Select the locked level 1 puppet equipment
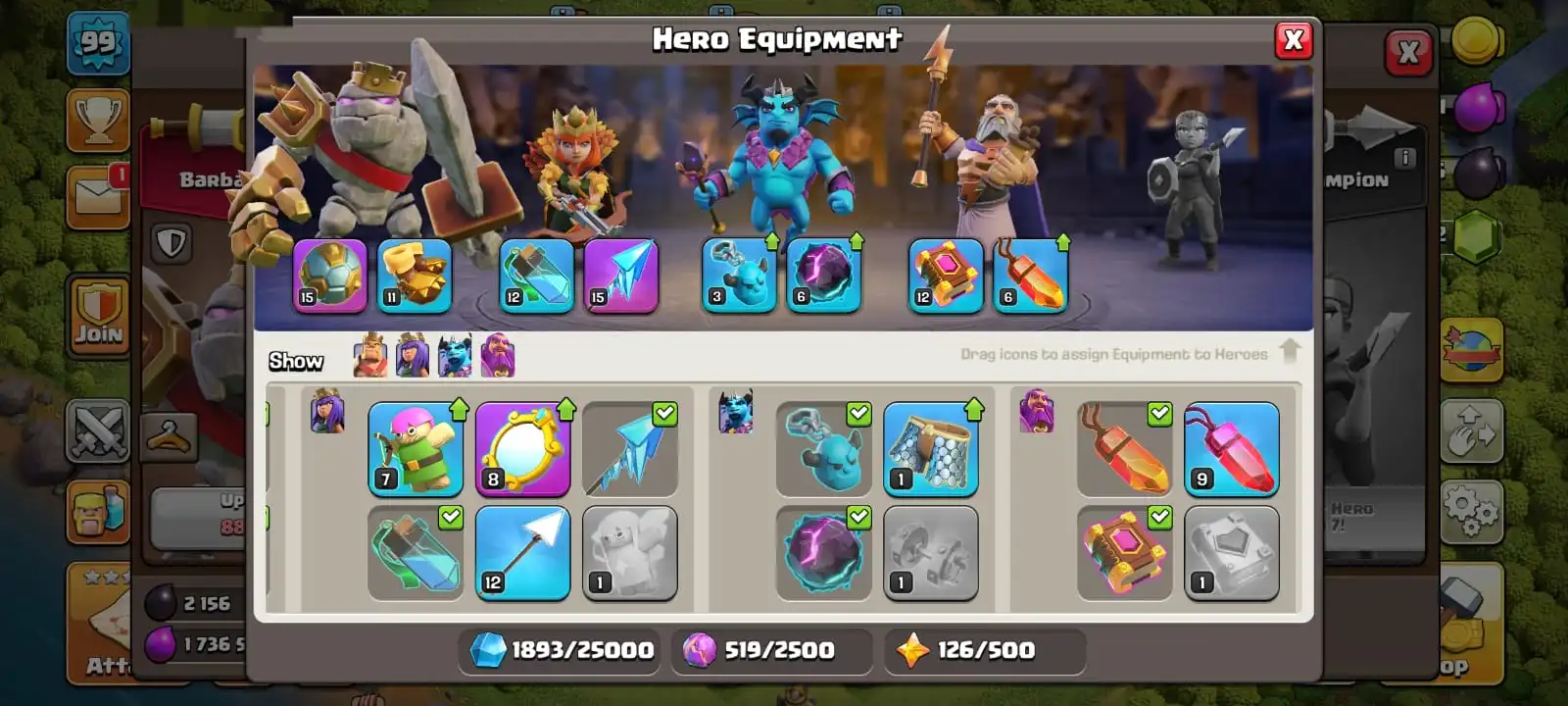The width and height of the screenshot is (1568, 706). click(x=629, y=553)
